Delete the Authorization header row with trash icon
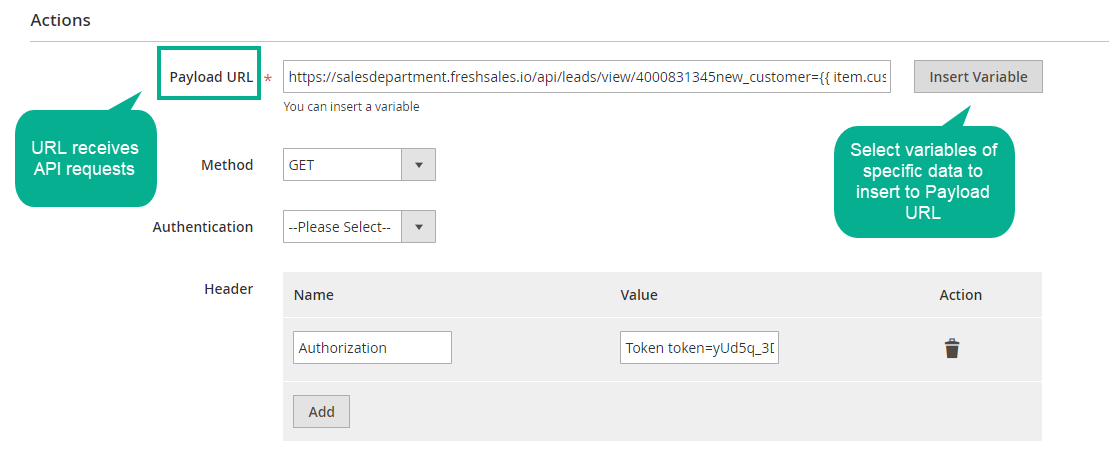This screenshot has height=461, width=1109. click(x=952, y=348)
